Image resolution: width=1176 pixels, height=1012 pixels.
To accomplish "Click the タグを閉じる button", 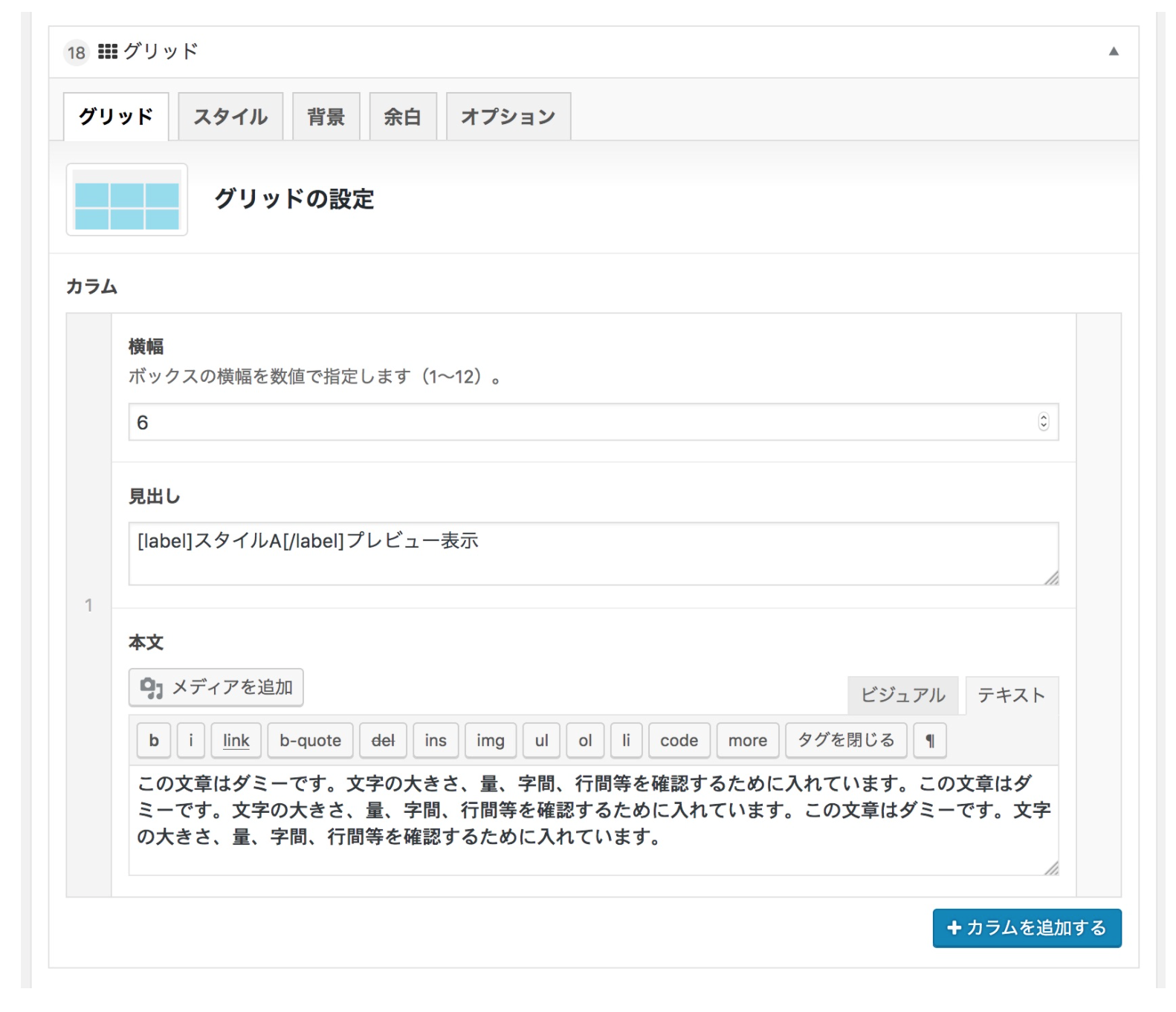I will [x=845, y=740].
